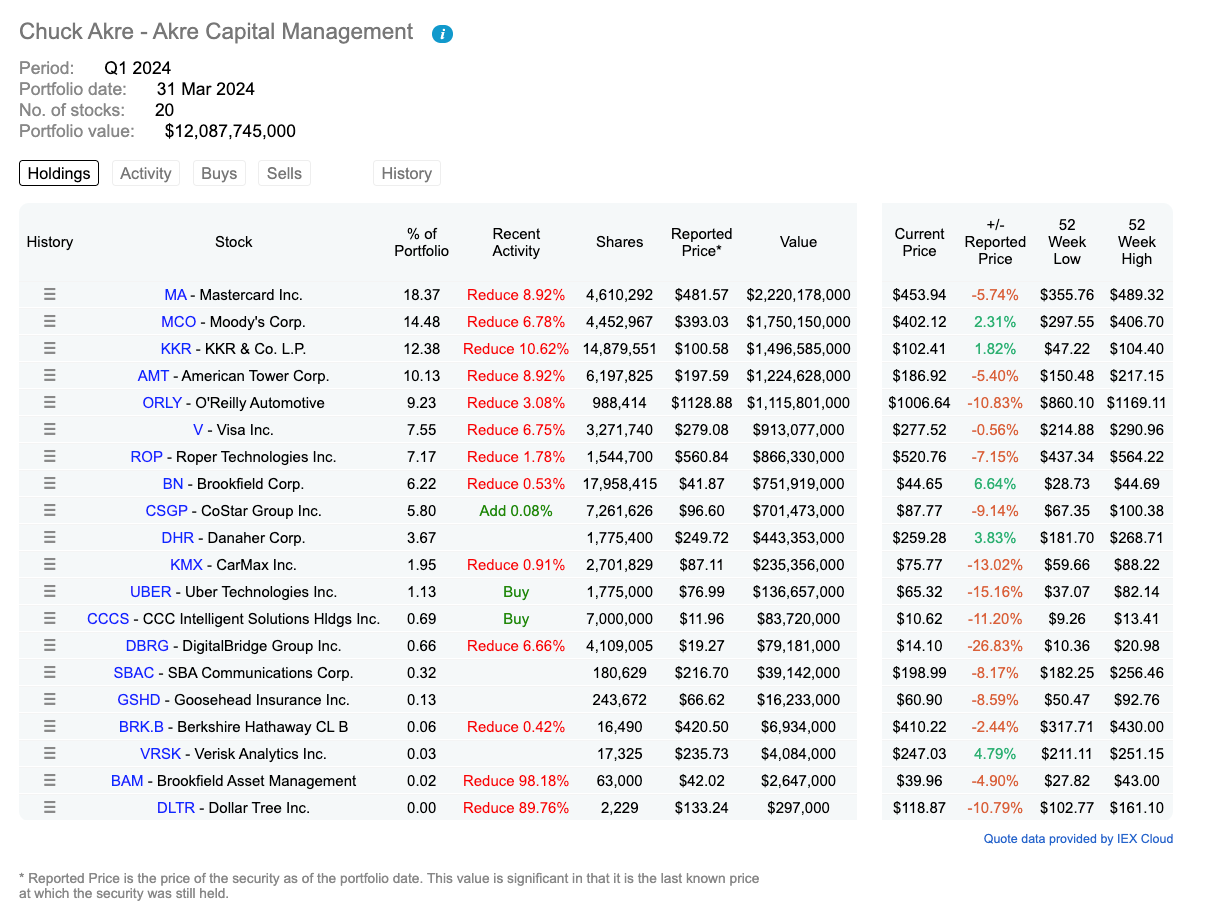Click the '52 Week Low' column header
This screenshot has width=1222, height=920.
pyautogui.click(x=1067, y=242)
